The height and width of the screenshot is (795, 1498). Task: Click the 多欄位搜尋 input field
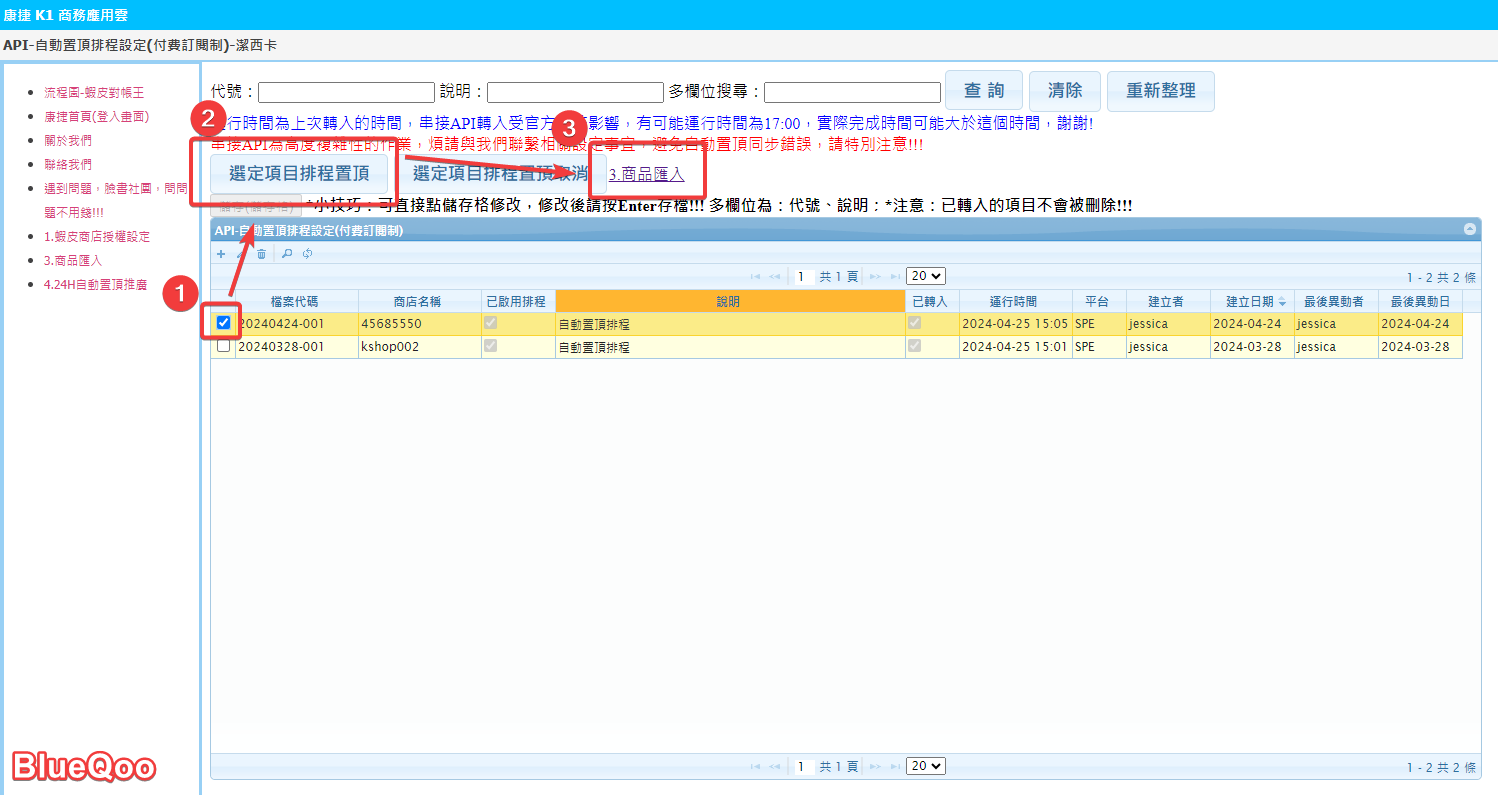point(852,92)
